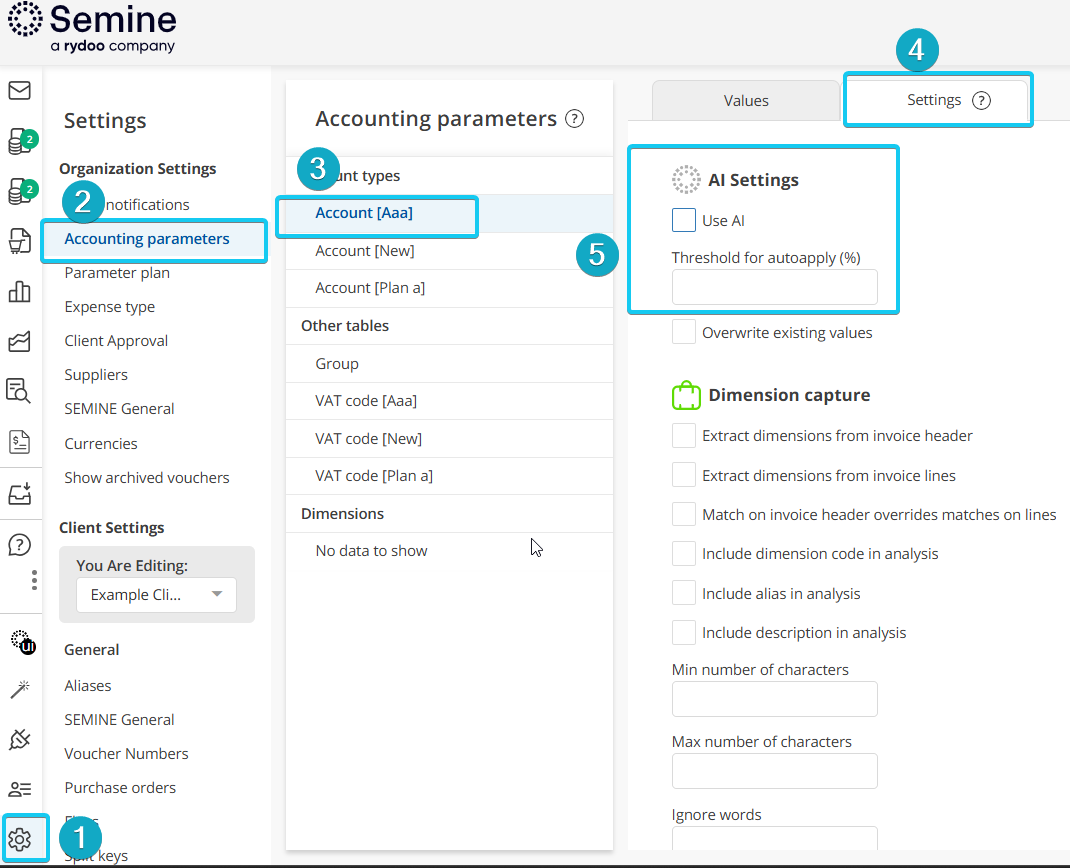Select the Settings tab
The width and height of the screenshot is (1070, 868).
coord(937,100)
